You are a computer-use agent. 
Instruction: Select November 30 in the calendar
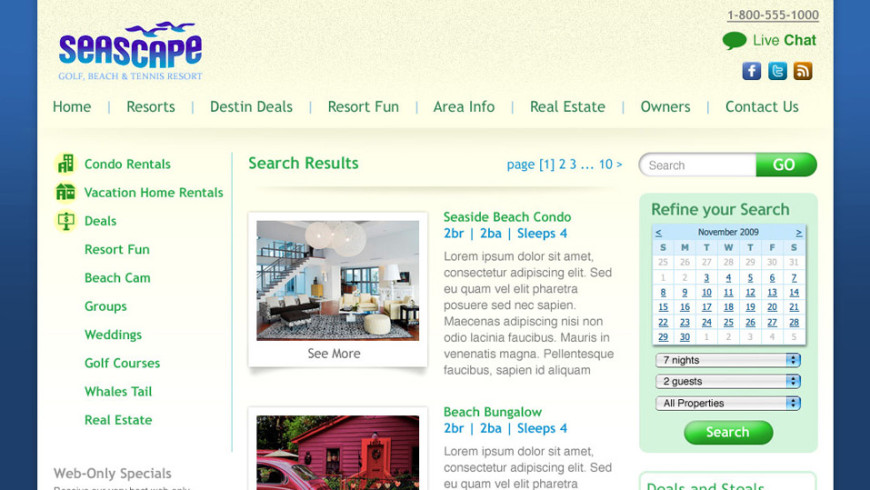coord(685,337)
